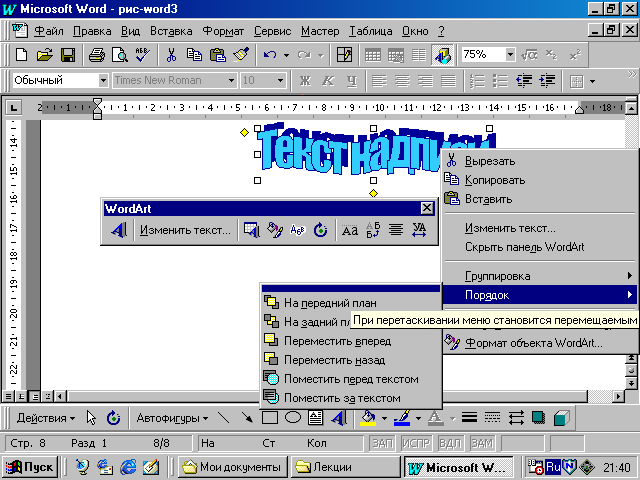Print the document using the printer icon
640x480 pixels.
[x=97, y=55]
